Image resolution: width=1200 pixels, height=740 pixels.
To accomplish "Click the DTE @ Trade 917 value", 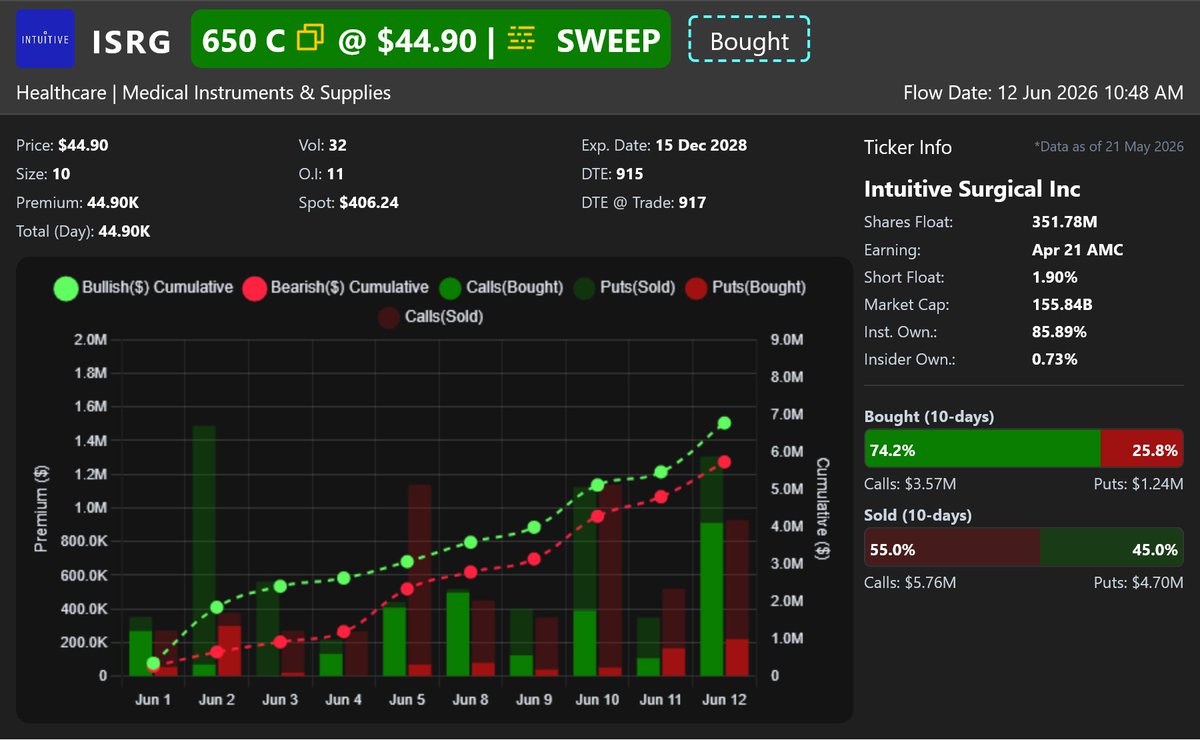I will [x=692, y=203].
